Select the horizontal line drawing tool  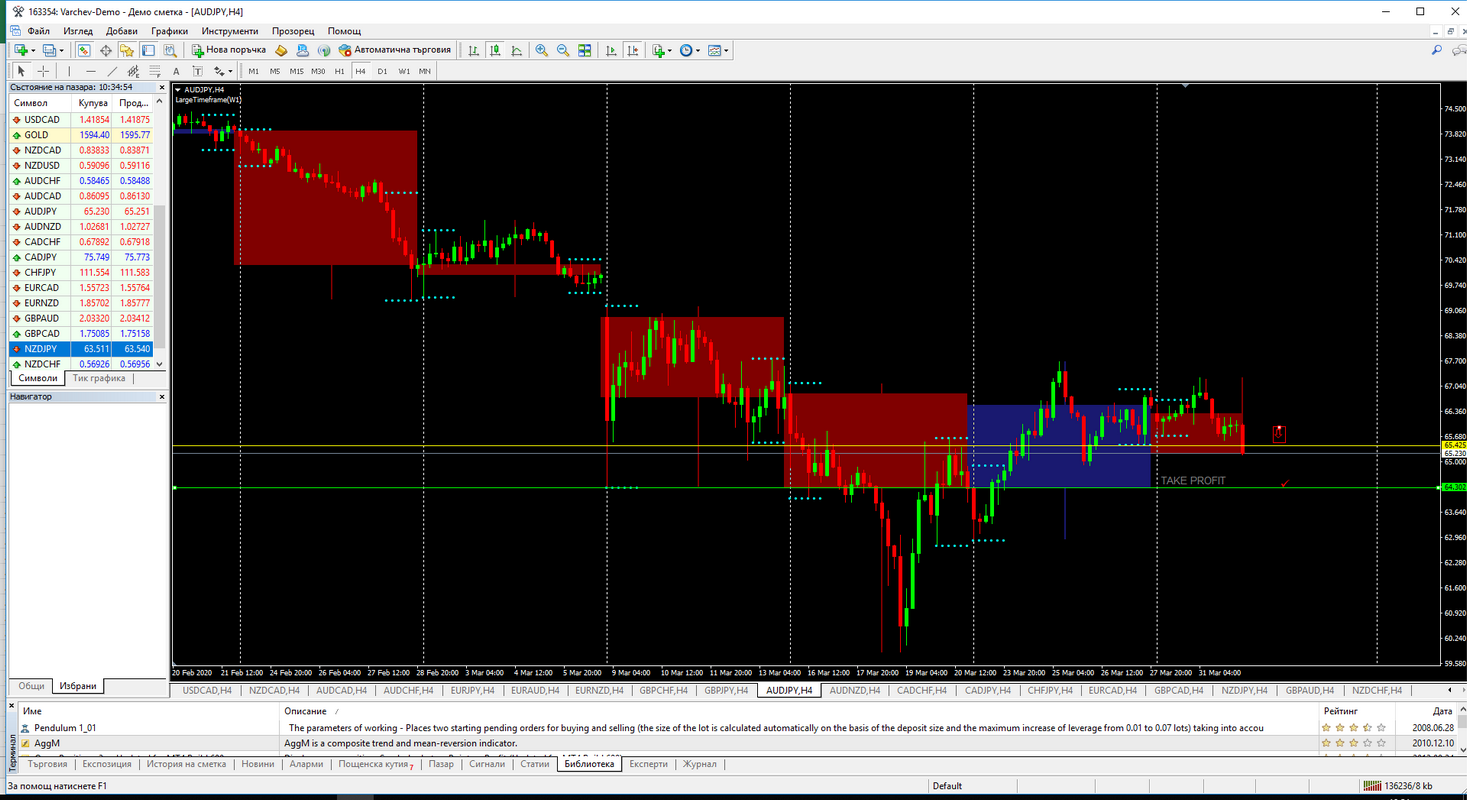pos(90,71)
